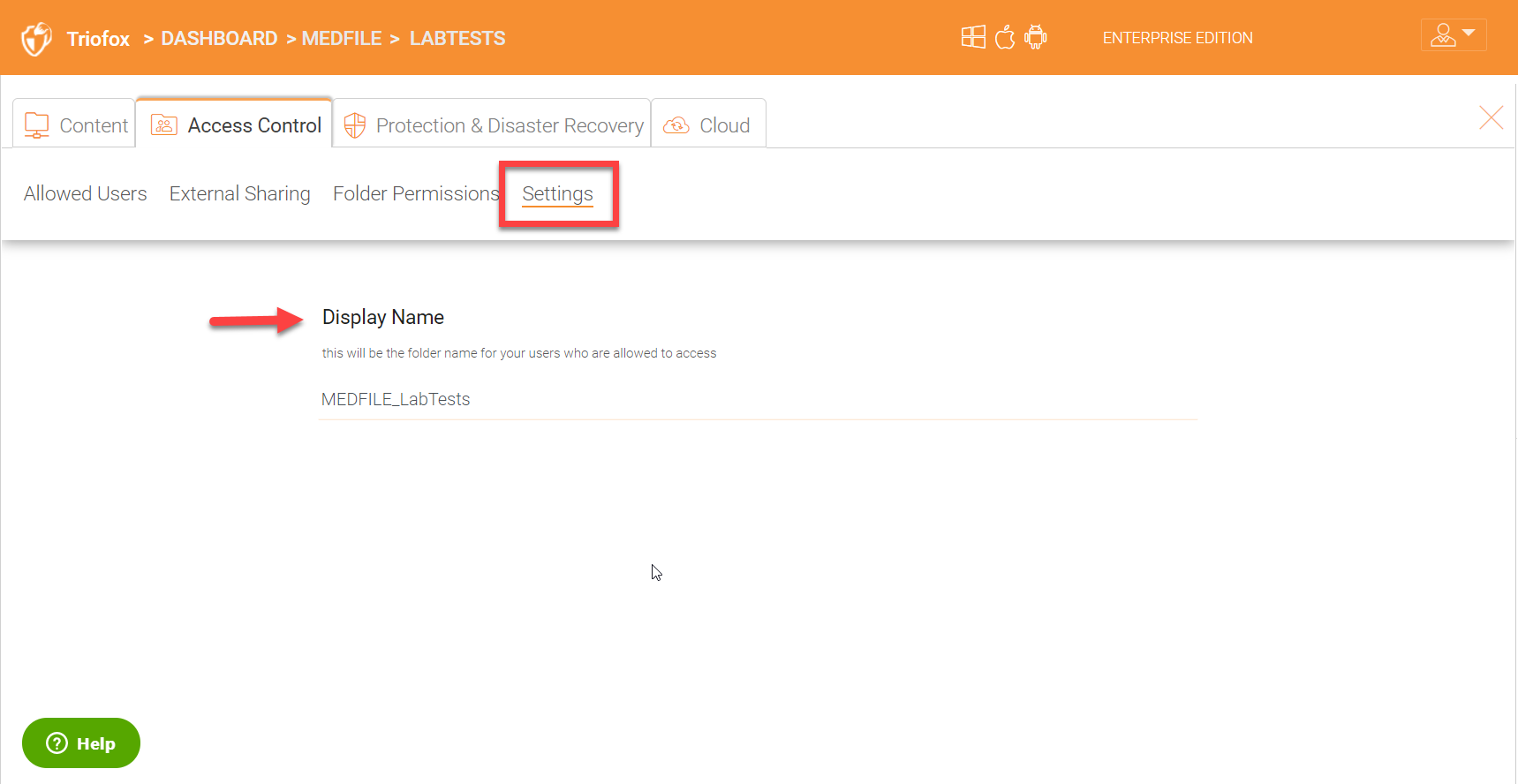1518x784 pixels.
Task: Go to MEDFILE in the breadcrumb
Action: 342,39
